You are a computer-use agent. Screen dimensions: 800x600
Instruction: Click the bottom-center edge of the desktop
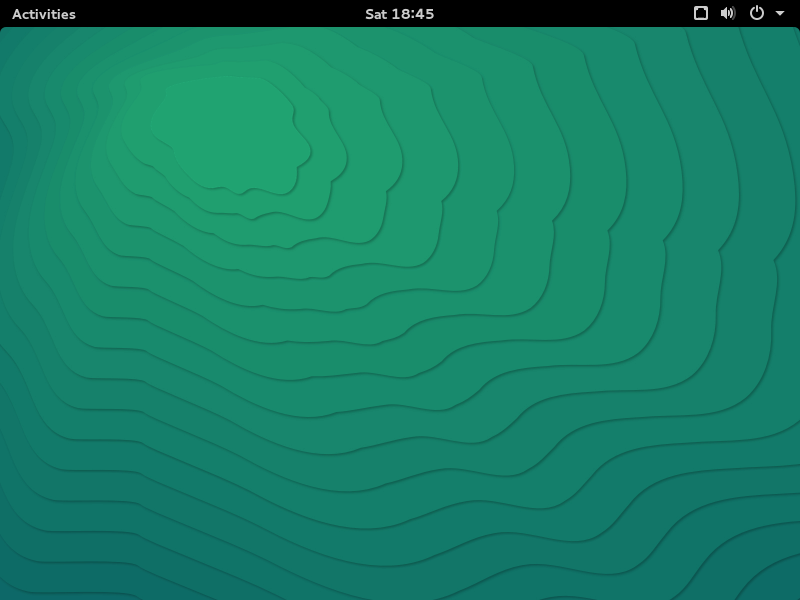[x=400, y=594]
